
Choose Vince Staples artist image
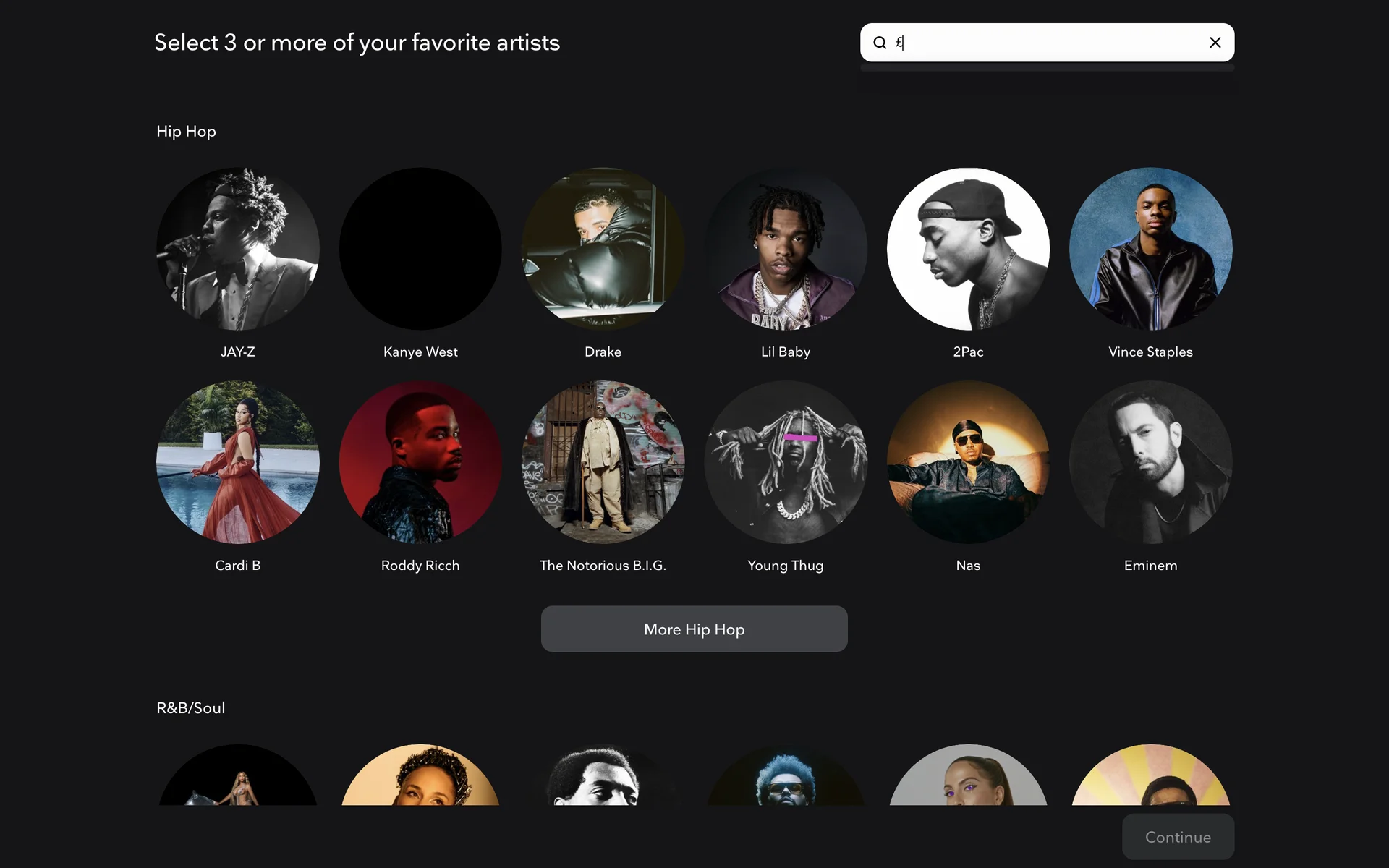1150,249
